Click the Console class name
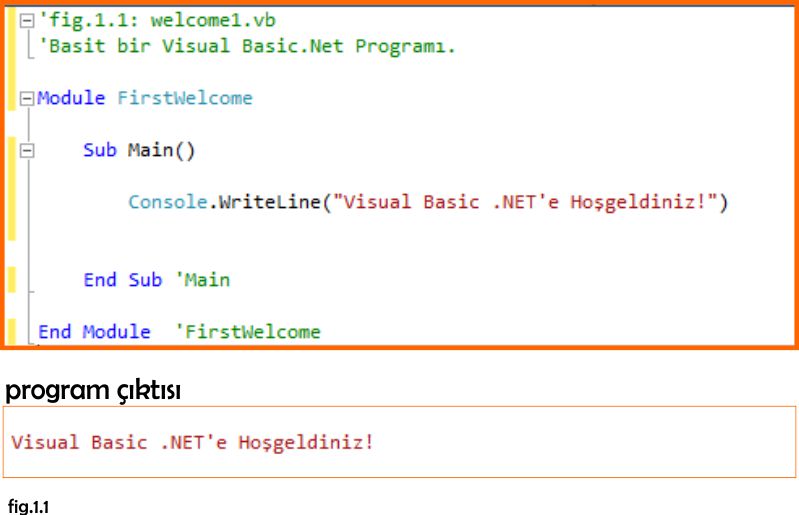 point(168,202)
